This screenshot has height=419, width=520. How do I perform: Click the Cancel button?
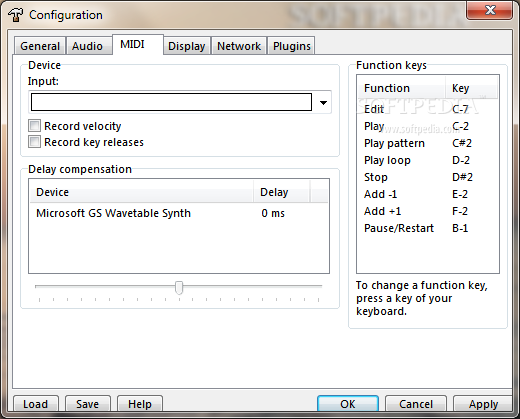pyautogui.click(x=416, y=404)
